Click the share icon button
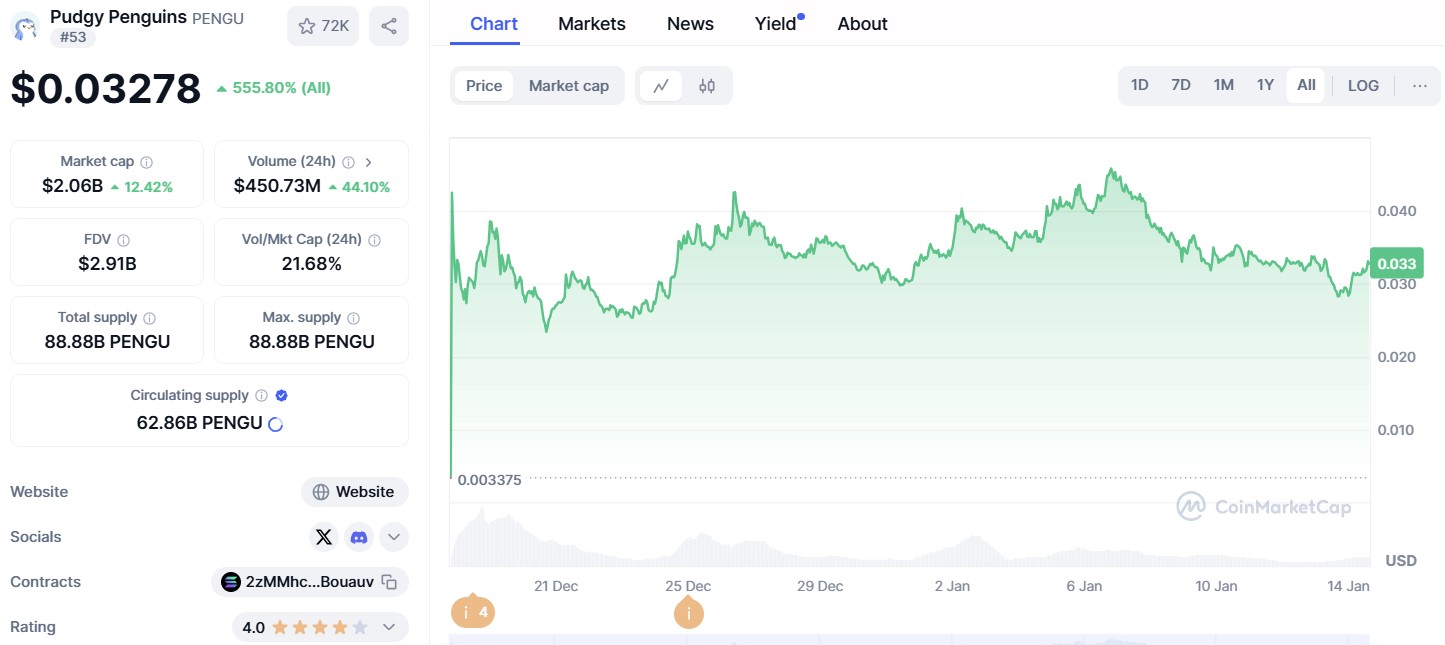The image size is (1445, 645). [x=389, y=26]
